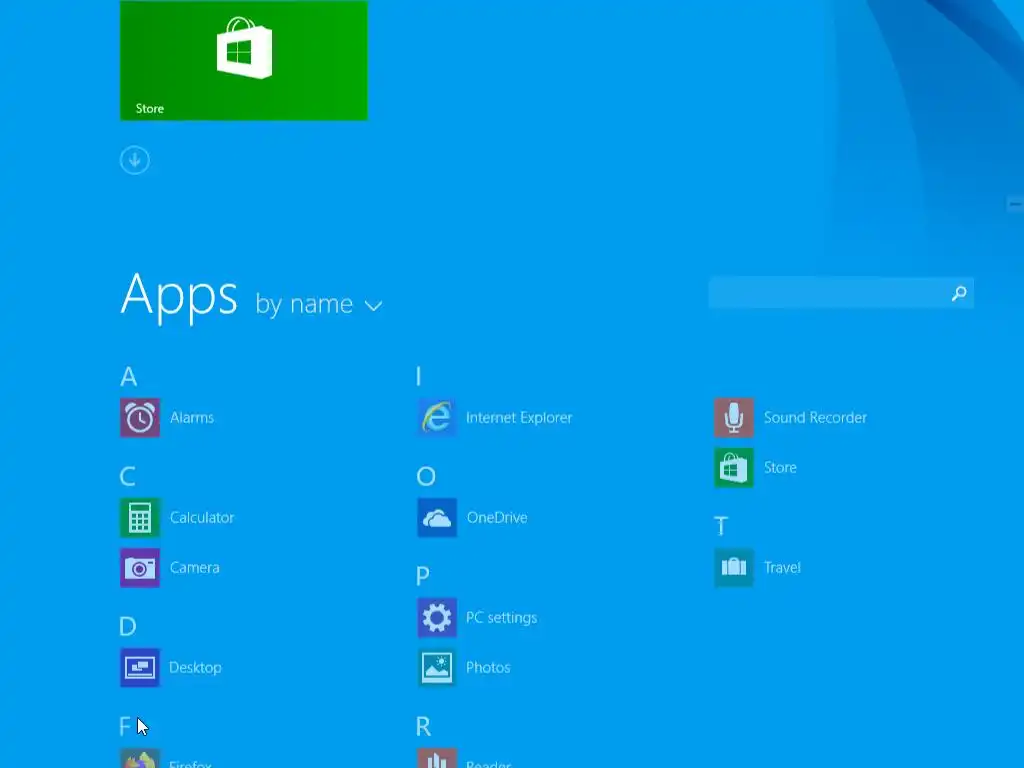Click the search magnifier icon
The width and height of the screenshot is (1024, 768).
[959, 293]
